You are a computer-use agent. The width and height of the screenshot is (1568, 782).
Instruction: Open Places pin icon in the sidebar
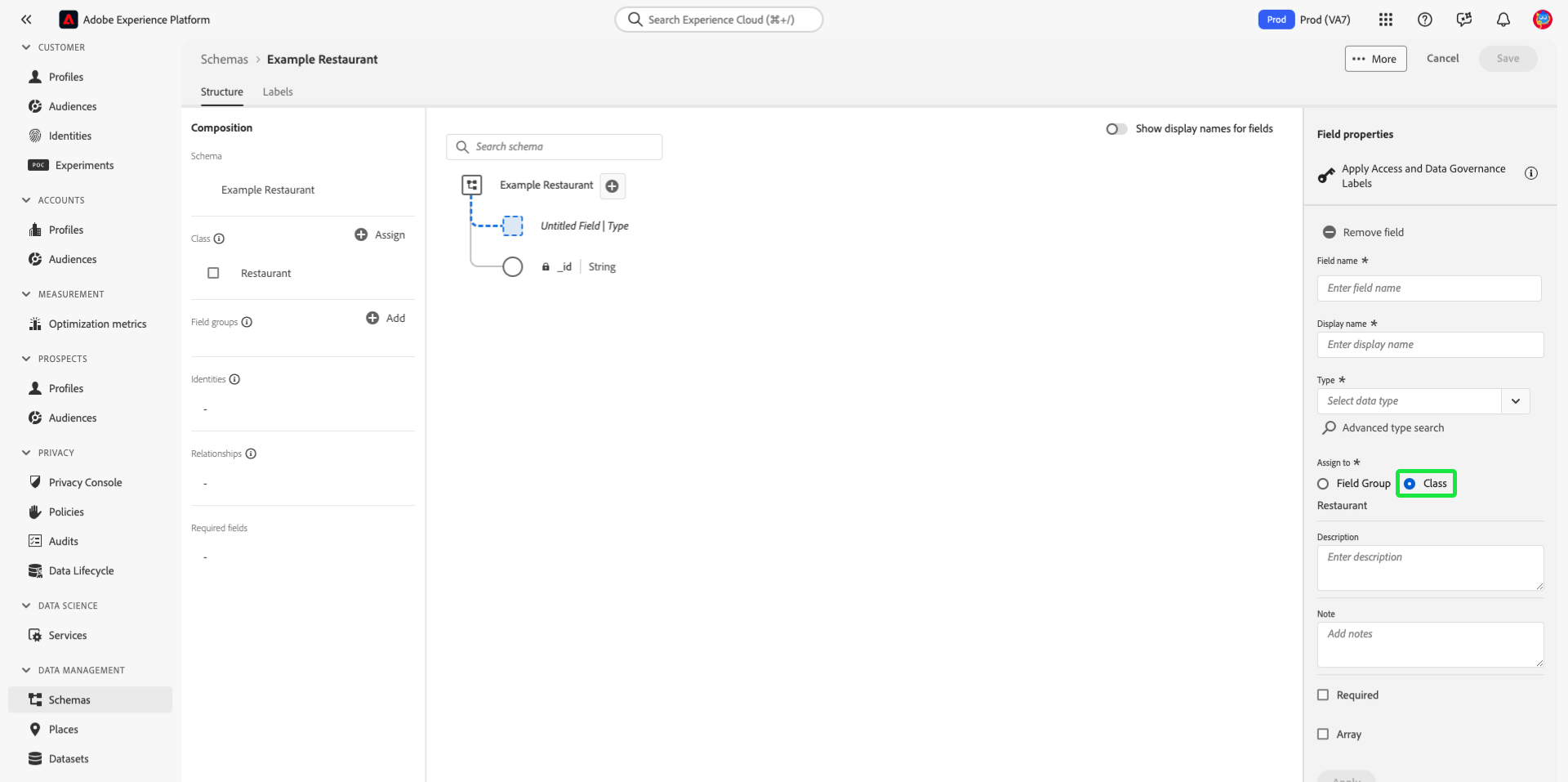tap(35, 729)
